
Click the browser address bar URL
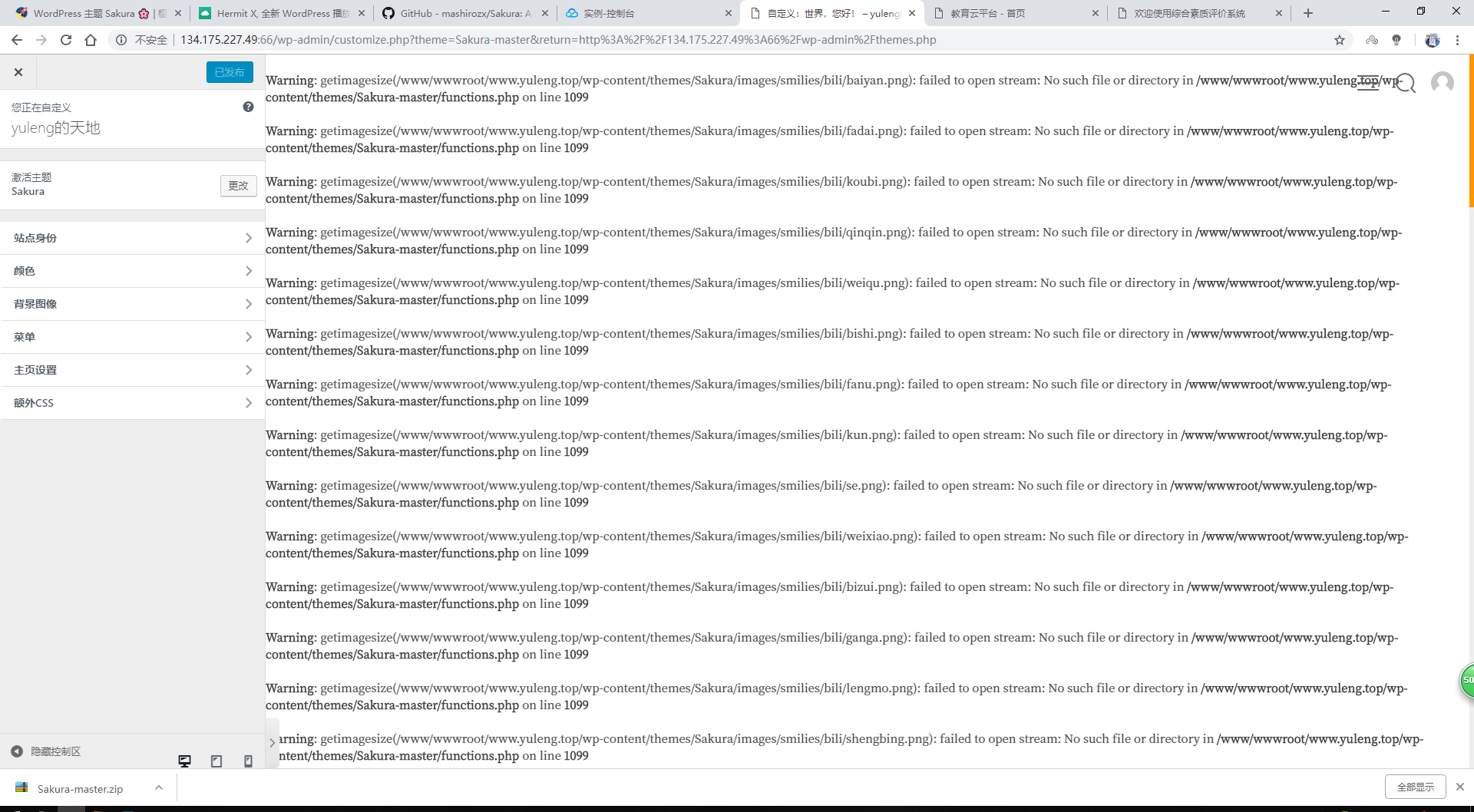[558, 40]
